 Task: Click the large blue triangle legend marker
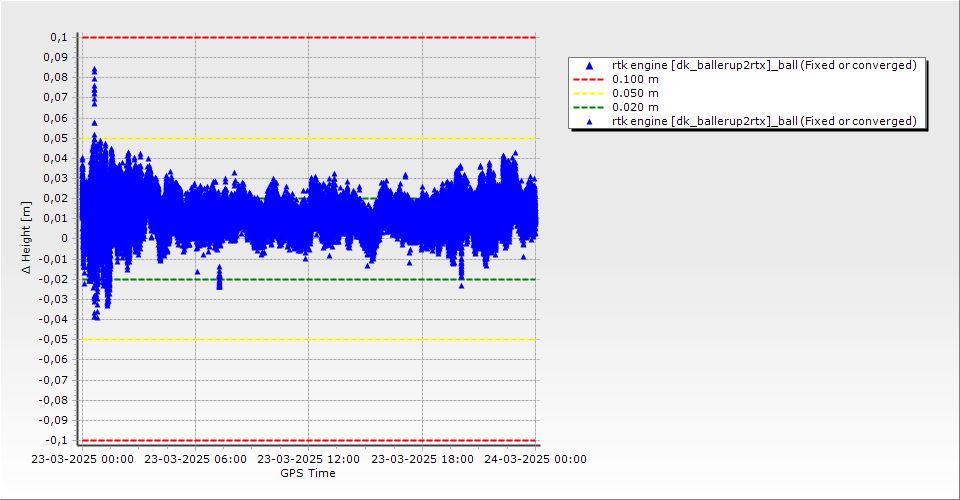point(590,65)
